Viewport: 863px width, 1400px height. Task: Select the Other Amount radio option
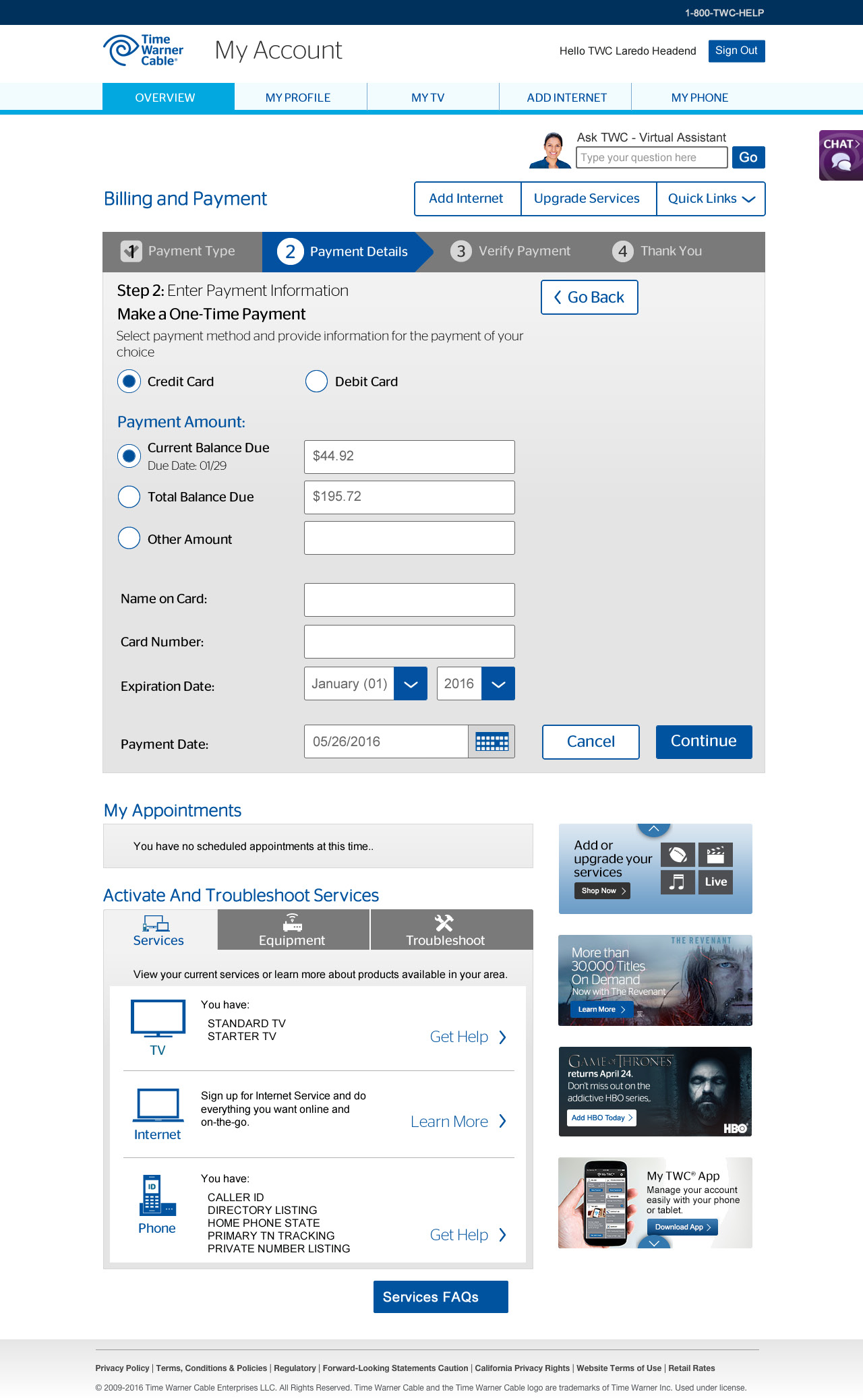[129, 539]
